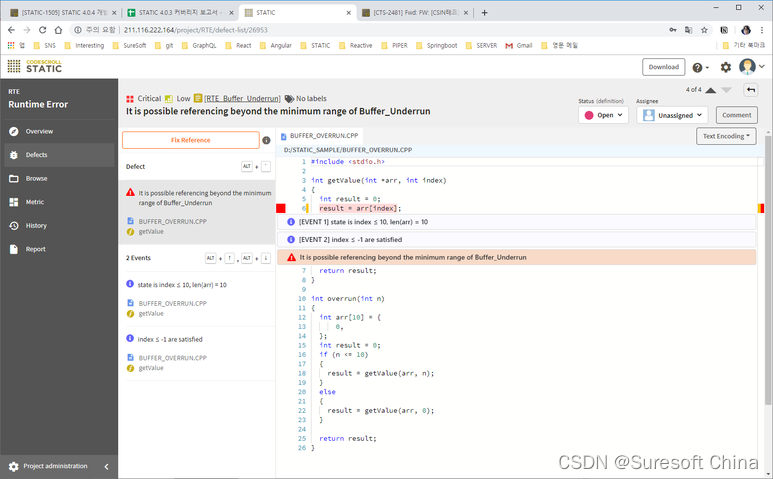Click the red scrollbar defect marker

[x=761, y=208]
